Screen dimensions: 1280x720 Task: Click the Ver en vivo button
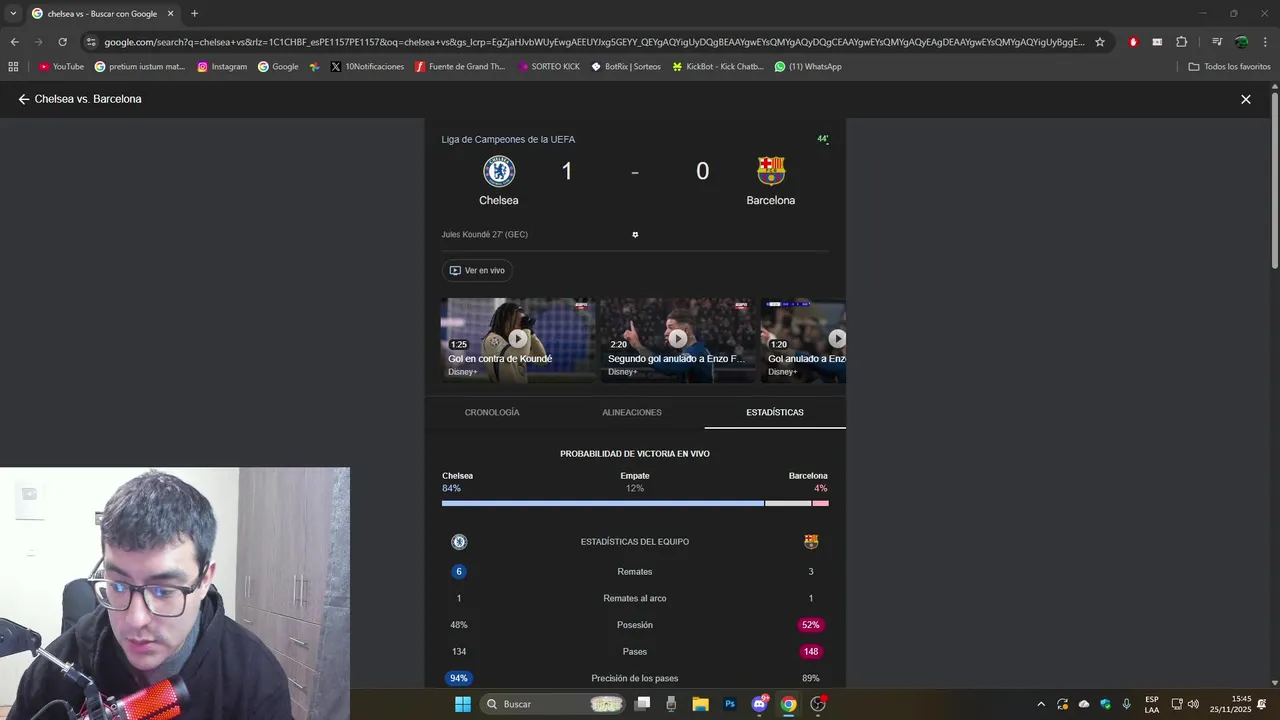tap(477, 271)
